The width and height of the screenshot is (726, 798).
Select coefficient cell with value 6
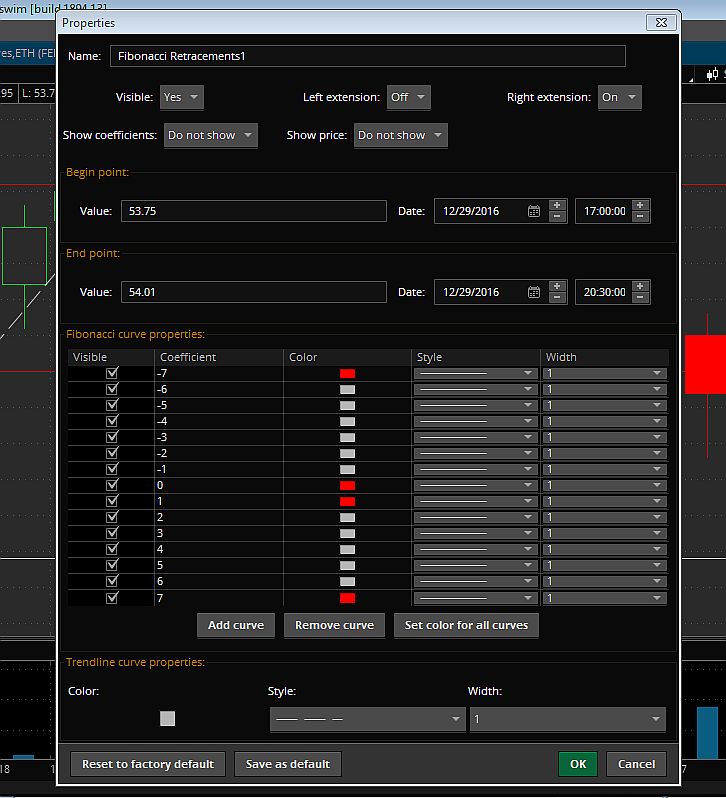tap(219, 581)
